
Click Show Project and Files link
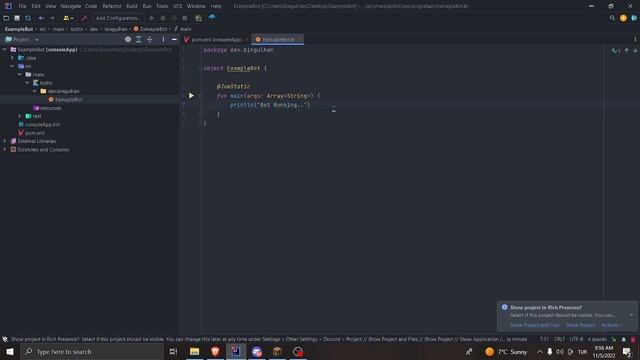coord(535,325)
